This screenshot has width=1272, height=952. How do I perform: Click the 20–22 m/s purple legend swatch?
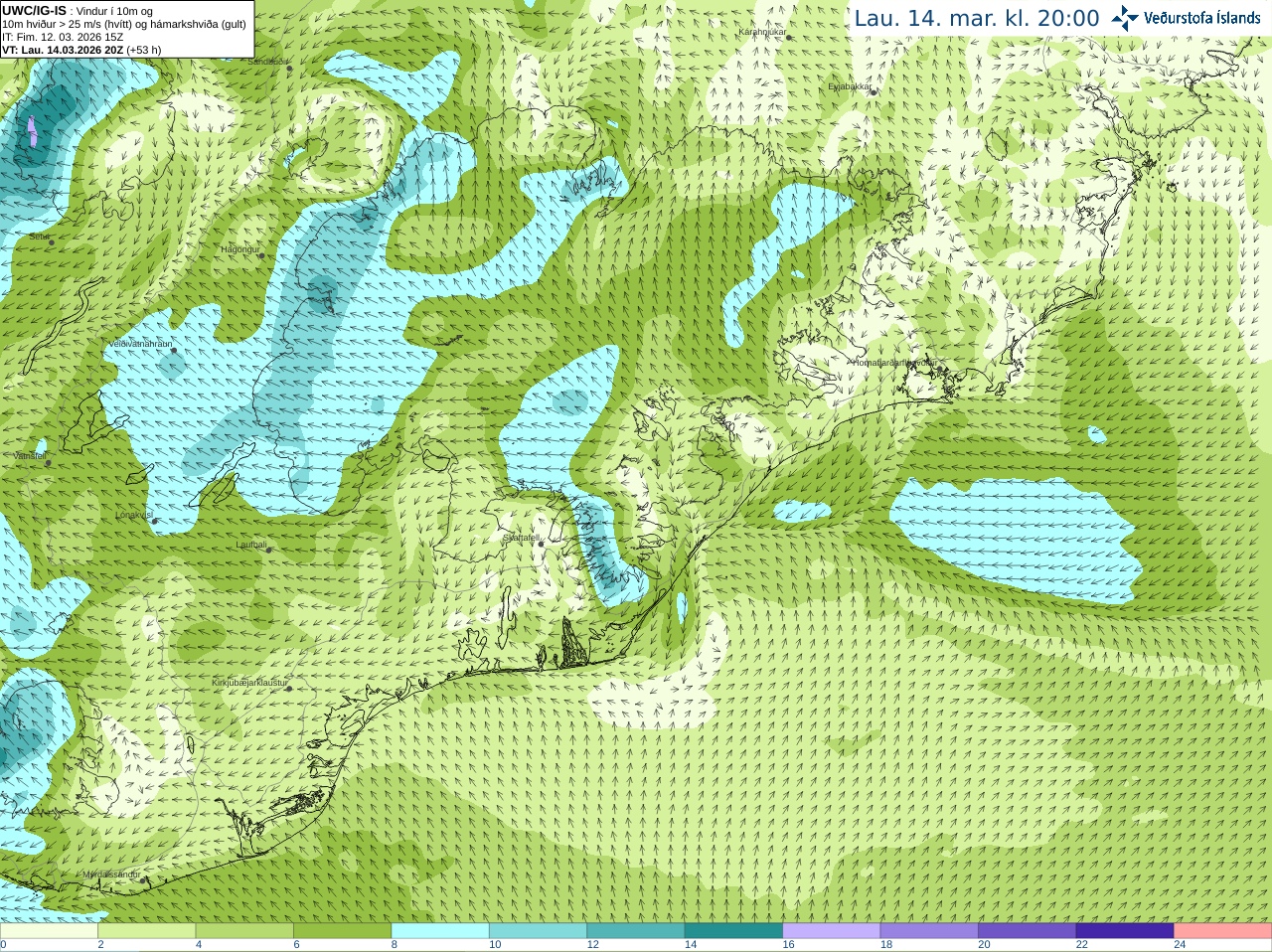point(1028,931)
